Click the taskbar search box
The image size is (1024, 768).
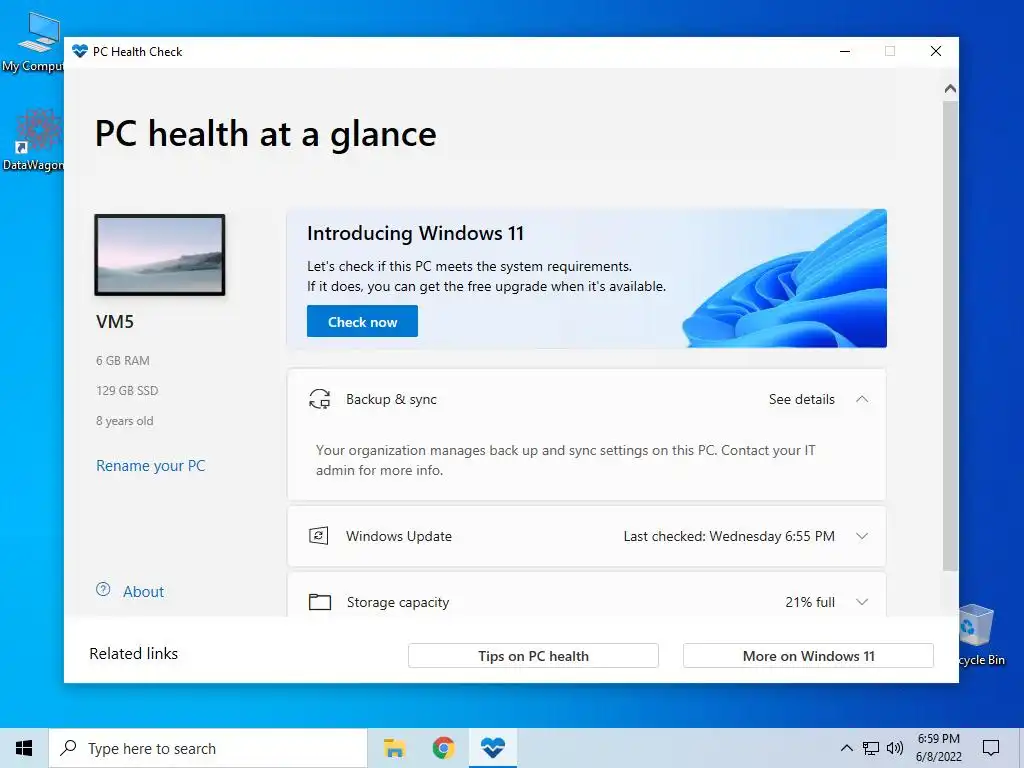pyautogui.click(x=208, y=748)
